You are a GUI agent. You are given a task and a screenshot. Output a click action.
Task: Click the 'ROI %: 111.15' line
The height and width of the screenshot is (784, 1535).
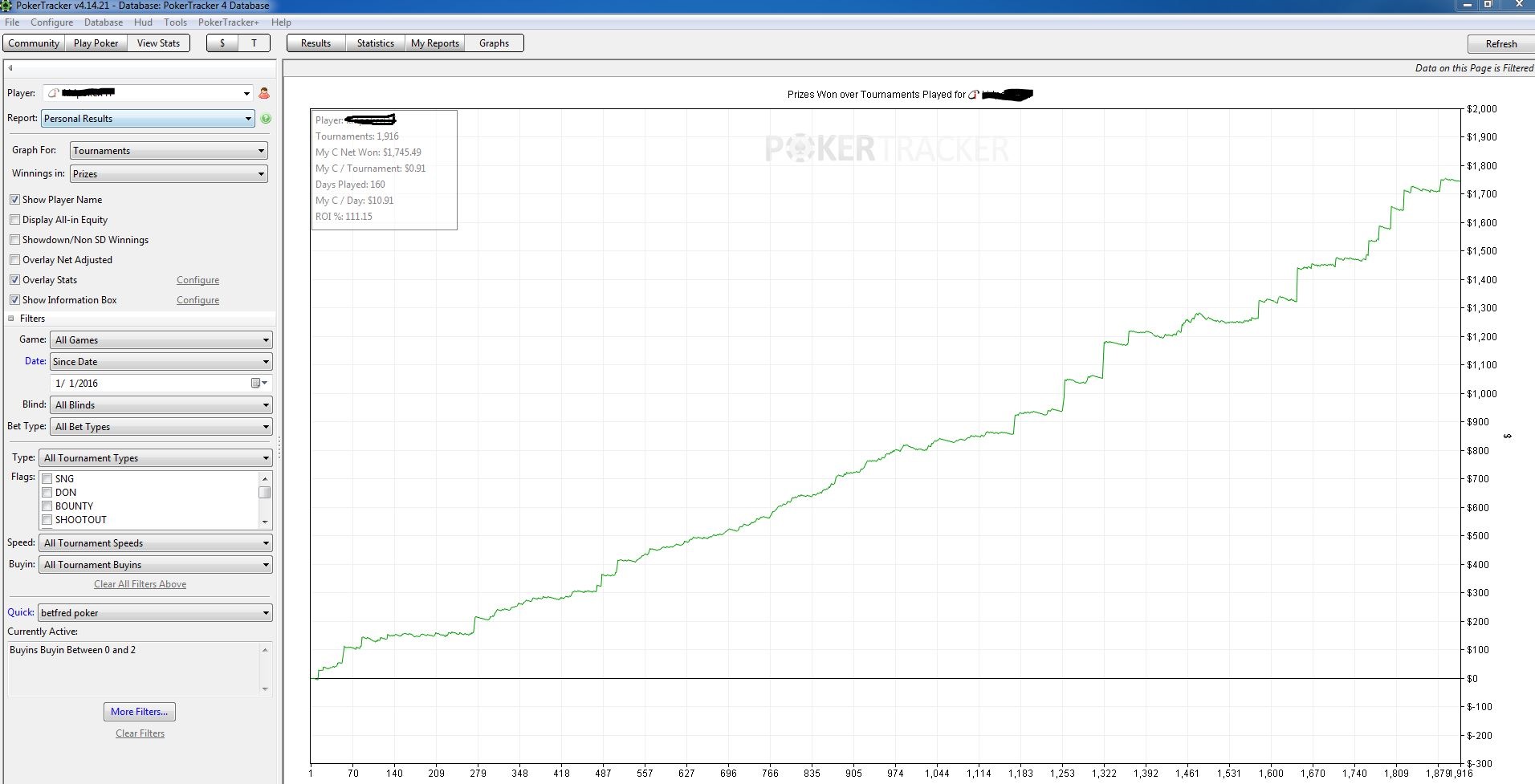click(x=344, y=217)
